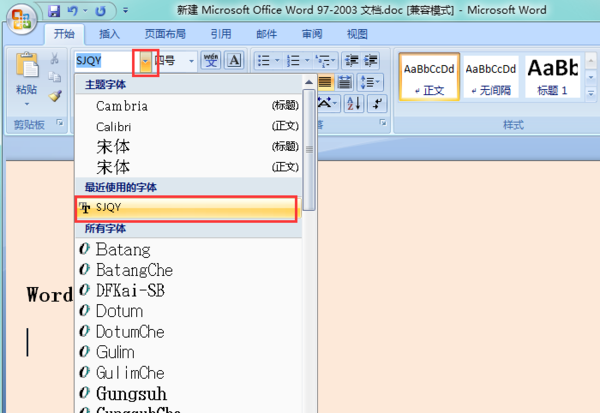Viewport: 600px width, 413px height.
Task: Increase the paragraph indent
Action: [370, 60]
